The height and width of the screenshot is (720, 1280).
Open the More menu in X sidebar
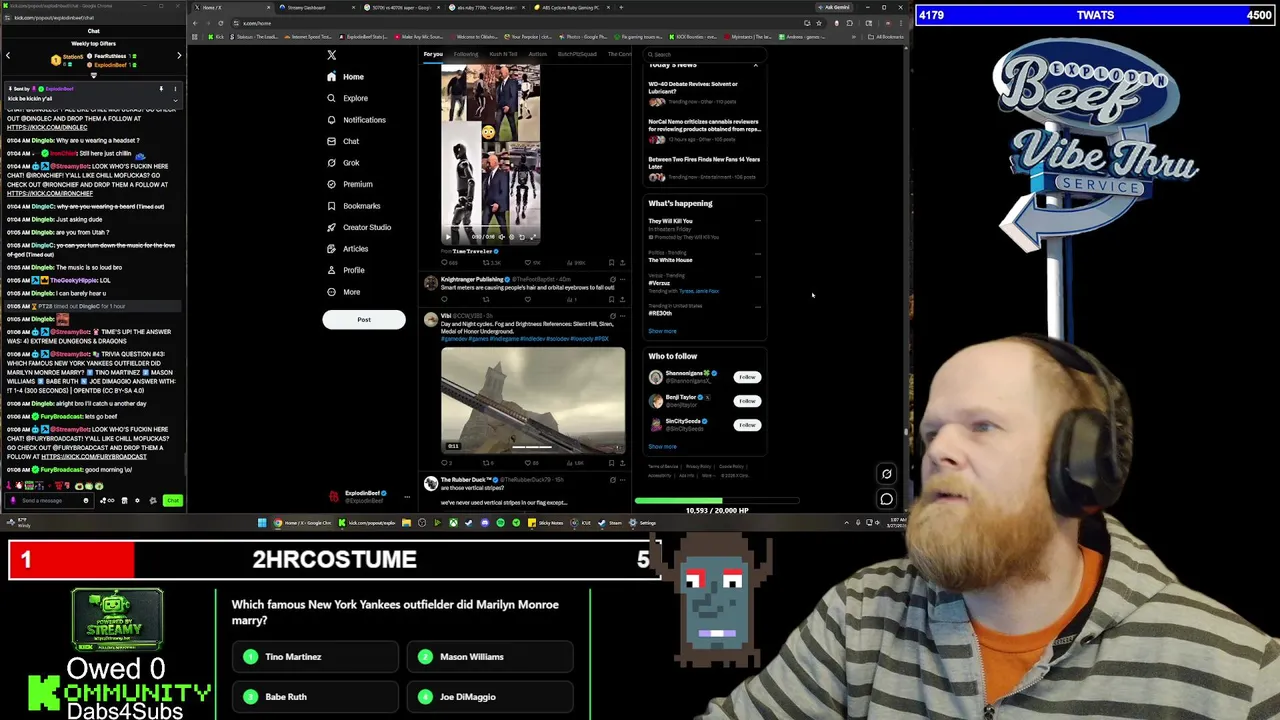(343, 292)
